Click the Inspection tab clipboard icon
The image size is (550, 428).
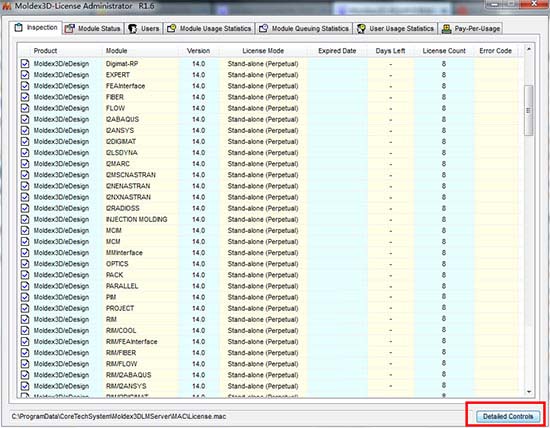pyautogui.click(x=19, y=27)
